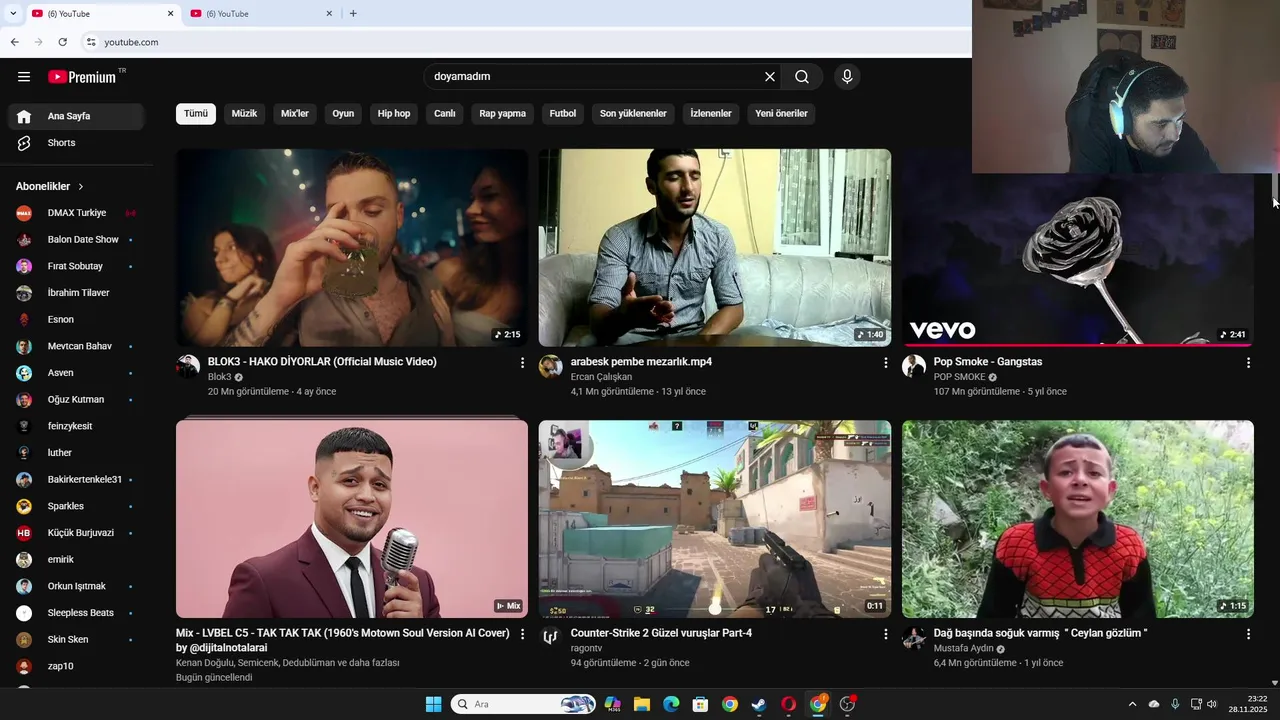Reload the page in browser
The height and width of the screenshot is (720, 1280).
(x=62, y=42)
